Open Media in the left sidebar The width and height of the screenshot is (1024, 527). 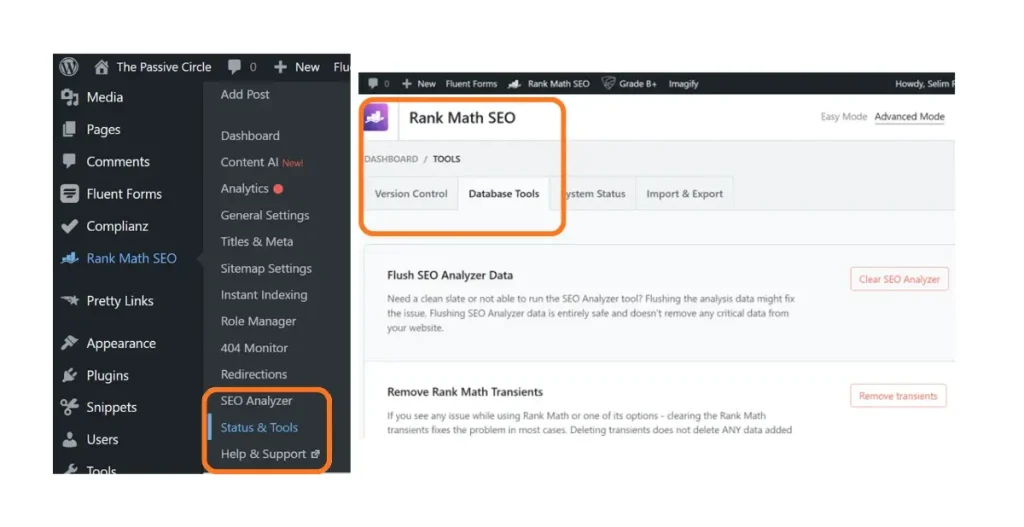(x=104, y=97)
